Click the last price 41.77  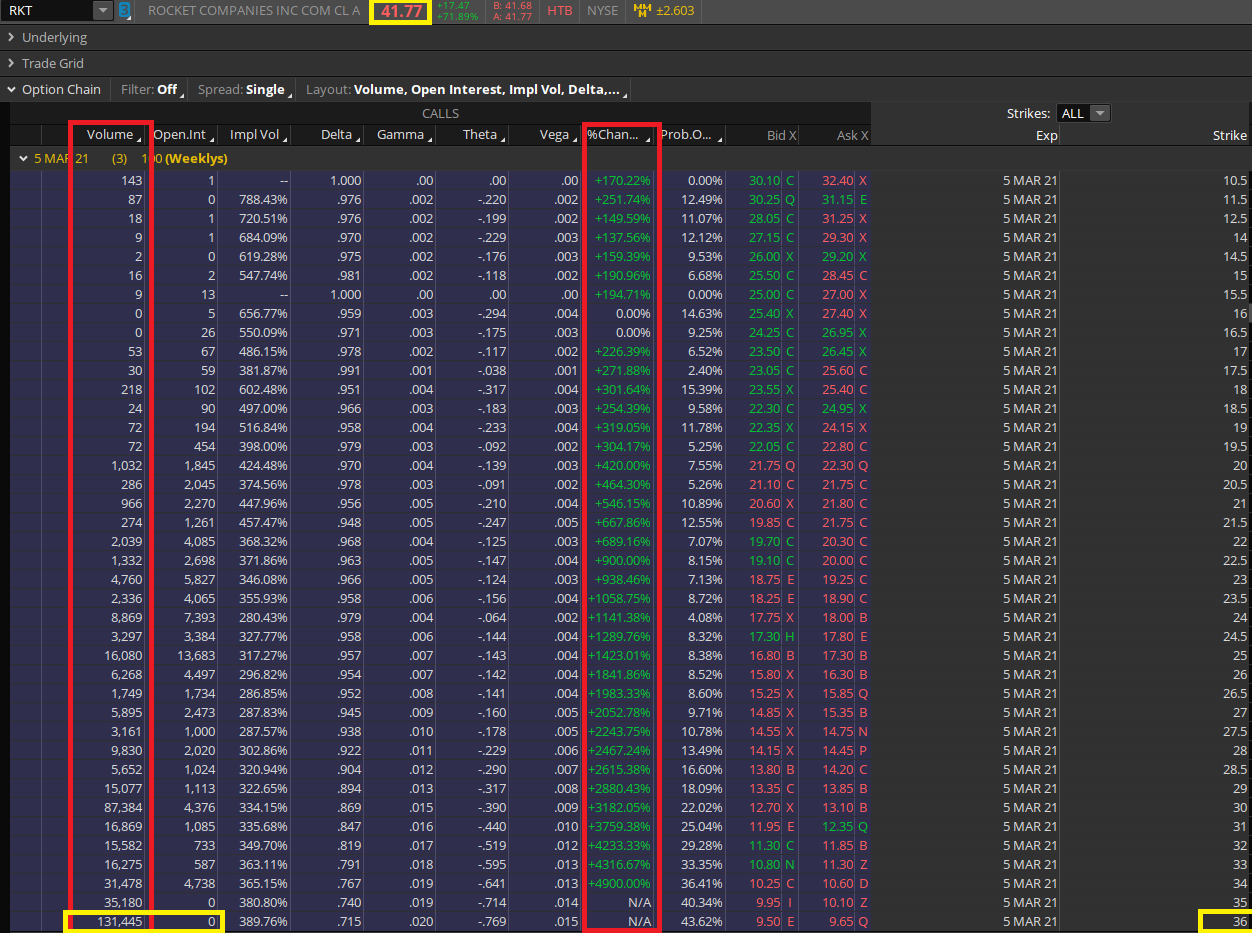[401, 12]
